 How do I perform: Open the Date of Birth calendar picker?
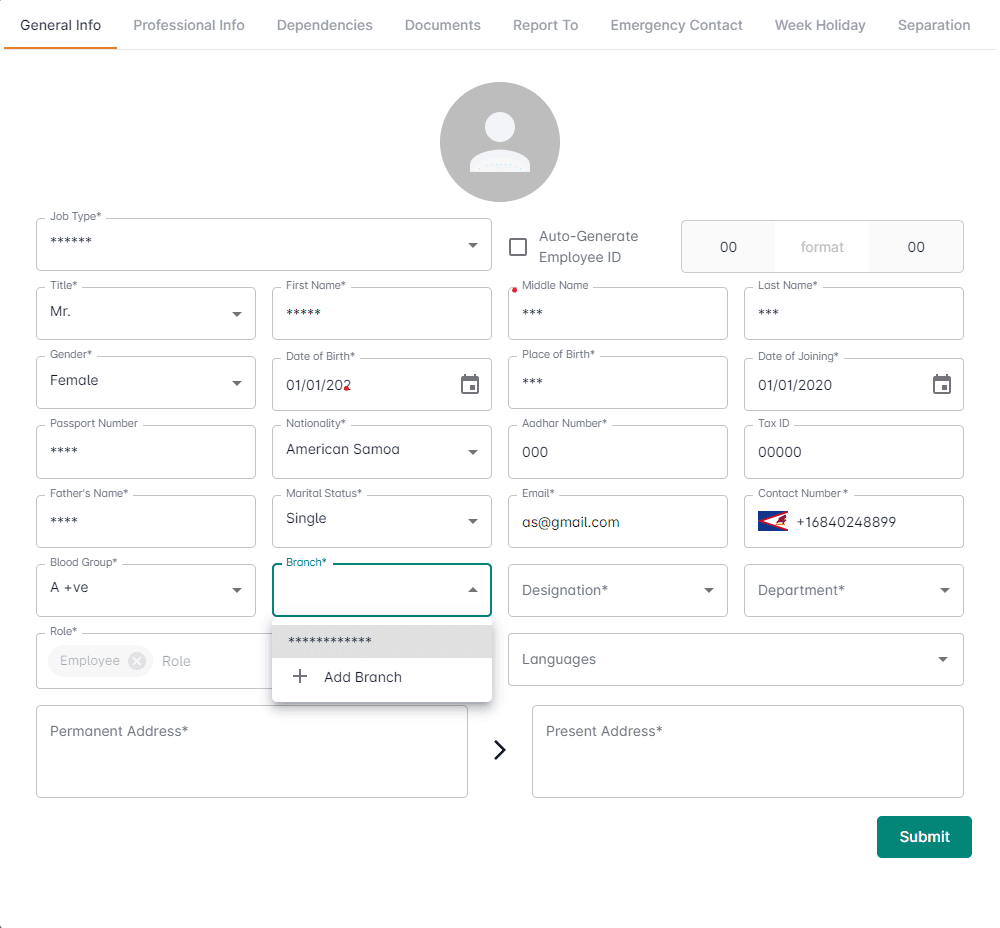[470, 385]
